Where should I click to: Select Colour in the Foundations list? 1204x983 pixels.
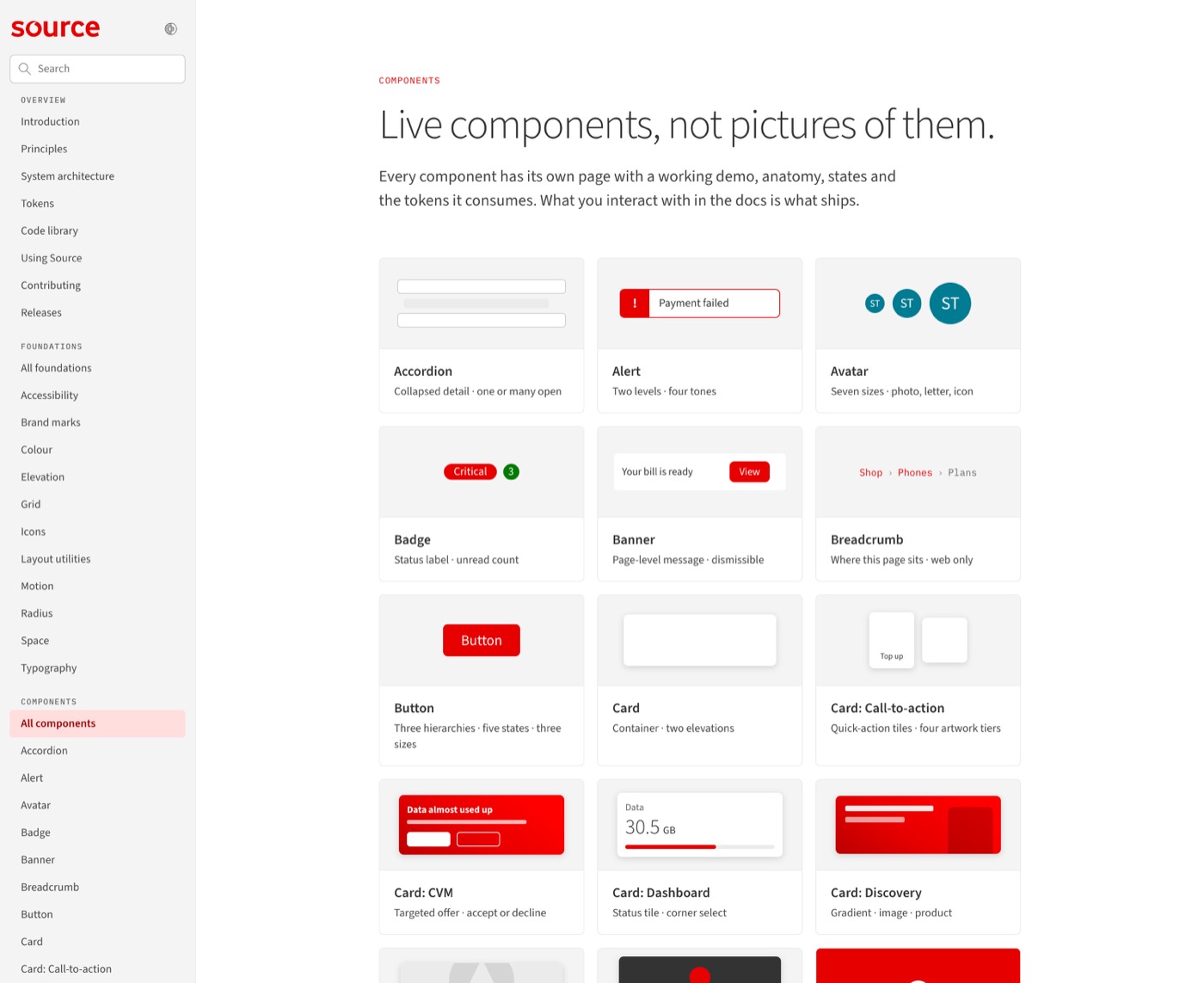[x=36, y=450]
